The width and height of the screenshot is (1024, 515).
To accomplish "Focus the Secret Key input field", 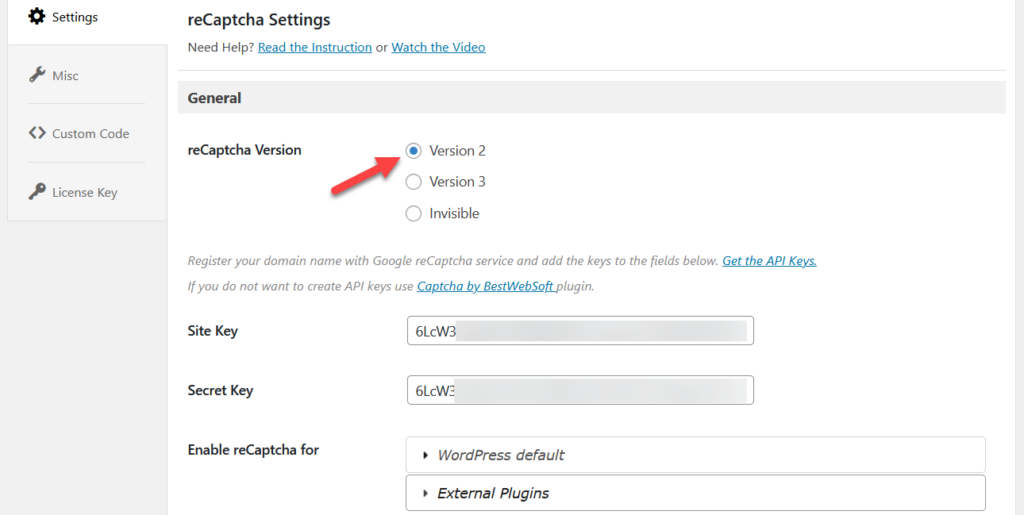I will point(580,390).
